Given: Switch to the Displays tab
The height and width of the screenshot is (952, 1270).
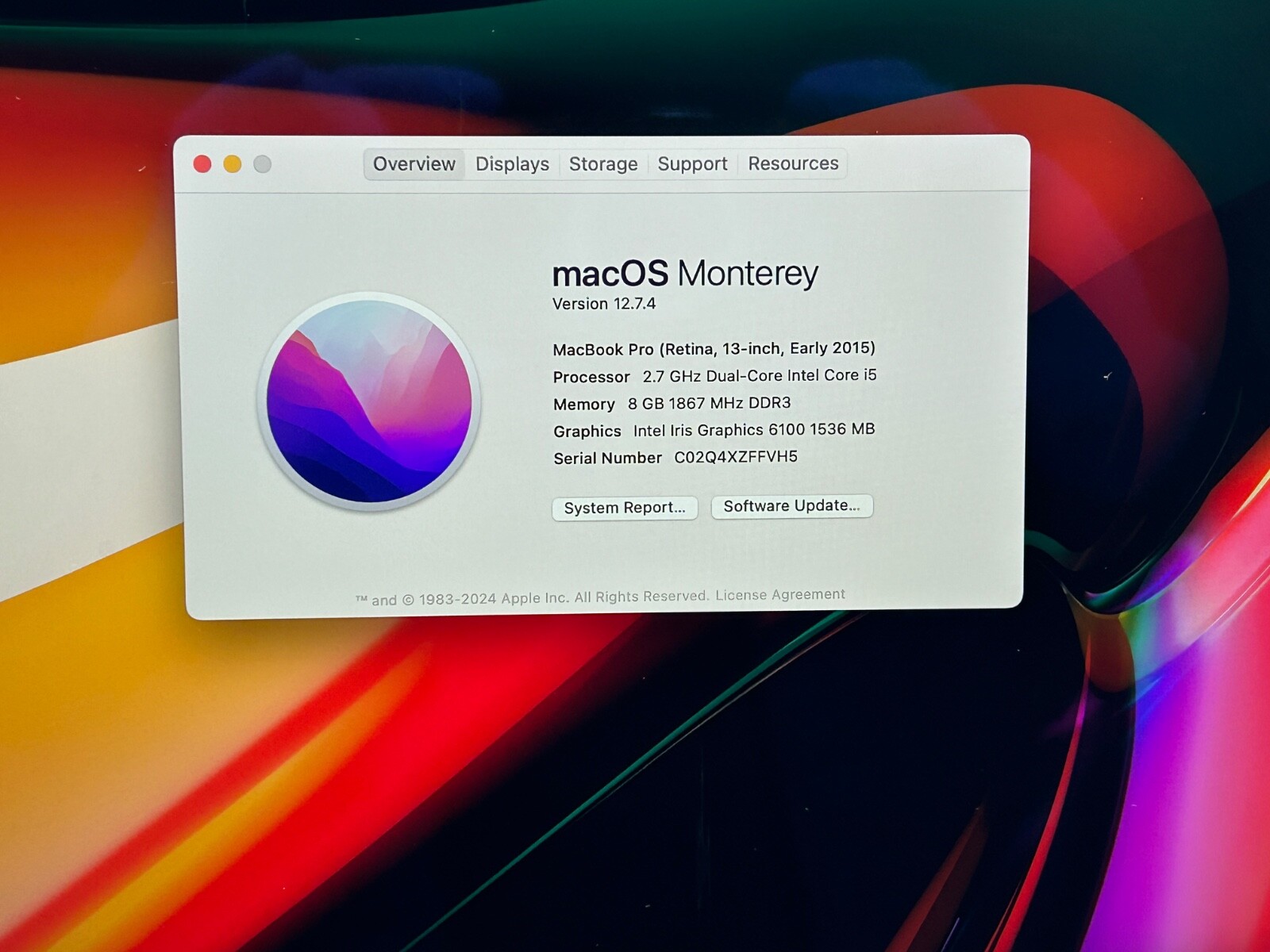Looking at the screenshot, I should (x=512, y=164).
